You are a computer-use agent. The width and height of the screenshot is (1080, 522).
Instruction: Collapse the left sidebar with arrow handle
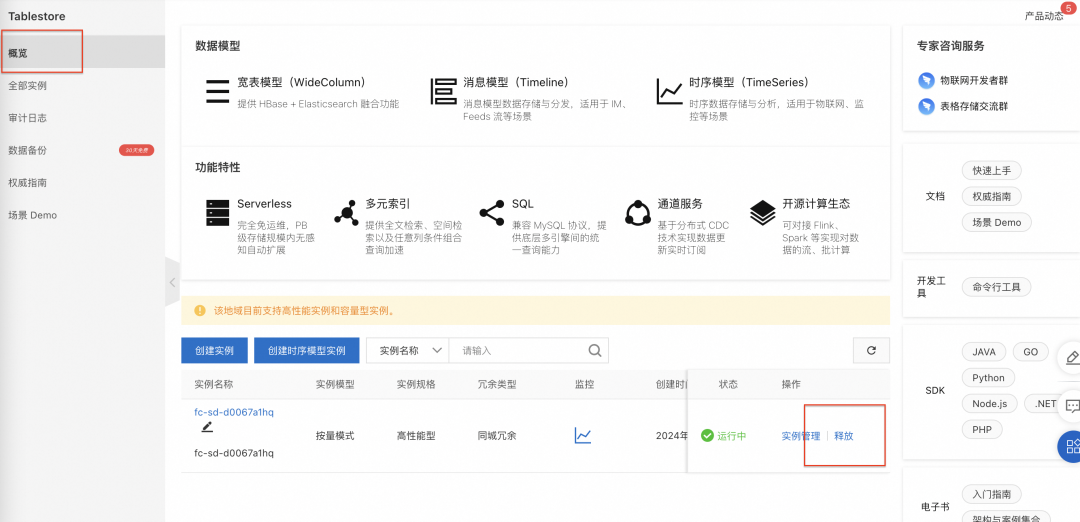pyautogui.click(x=172, y=282)
